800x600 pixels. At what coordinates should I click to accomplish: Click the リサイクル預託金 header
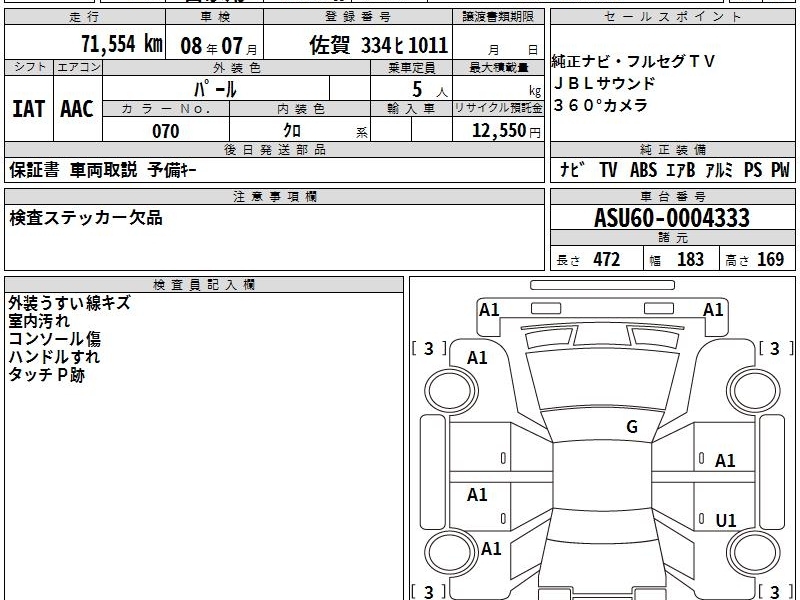(x=498, y=109)
